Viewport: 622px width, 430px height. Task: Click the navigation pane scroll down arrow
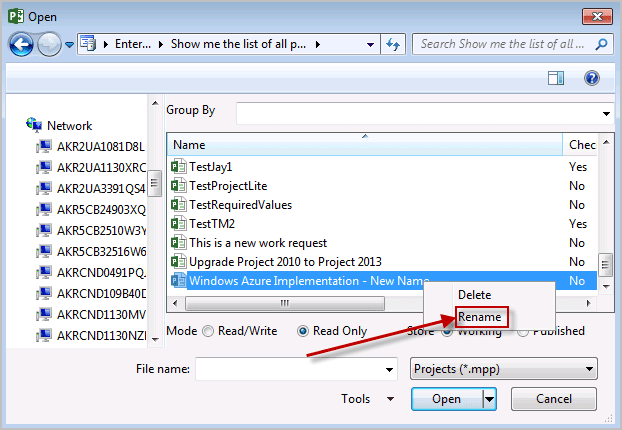[155, 340]
